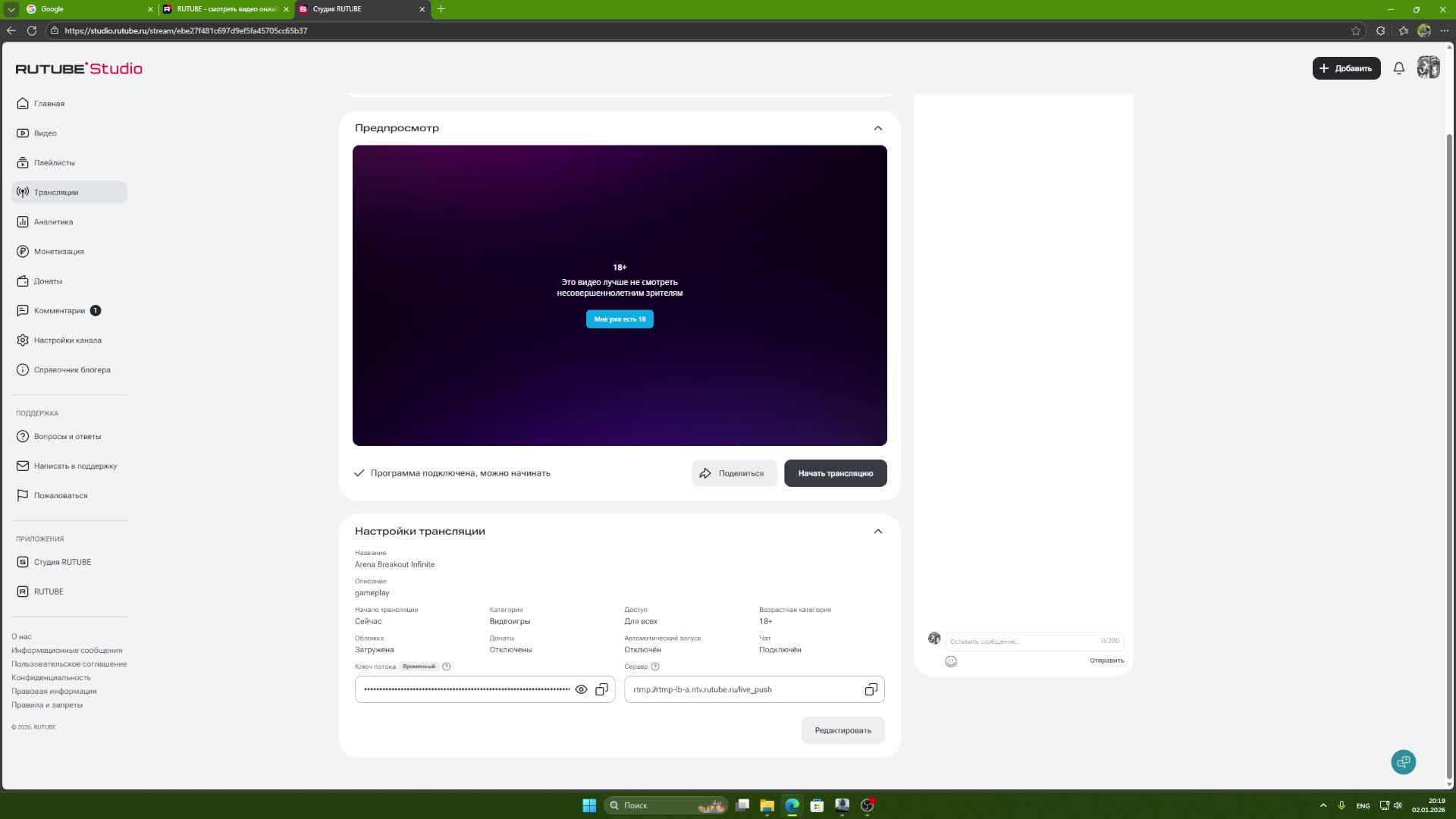Viewport: 1456px width, 819px height.
Task: Open browser tab list dropdown
Action: pyautogui.click(x=11, y=9)
